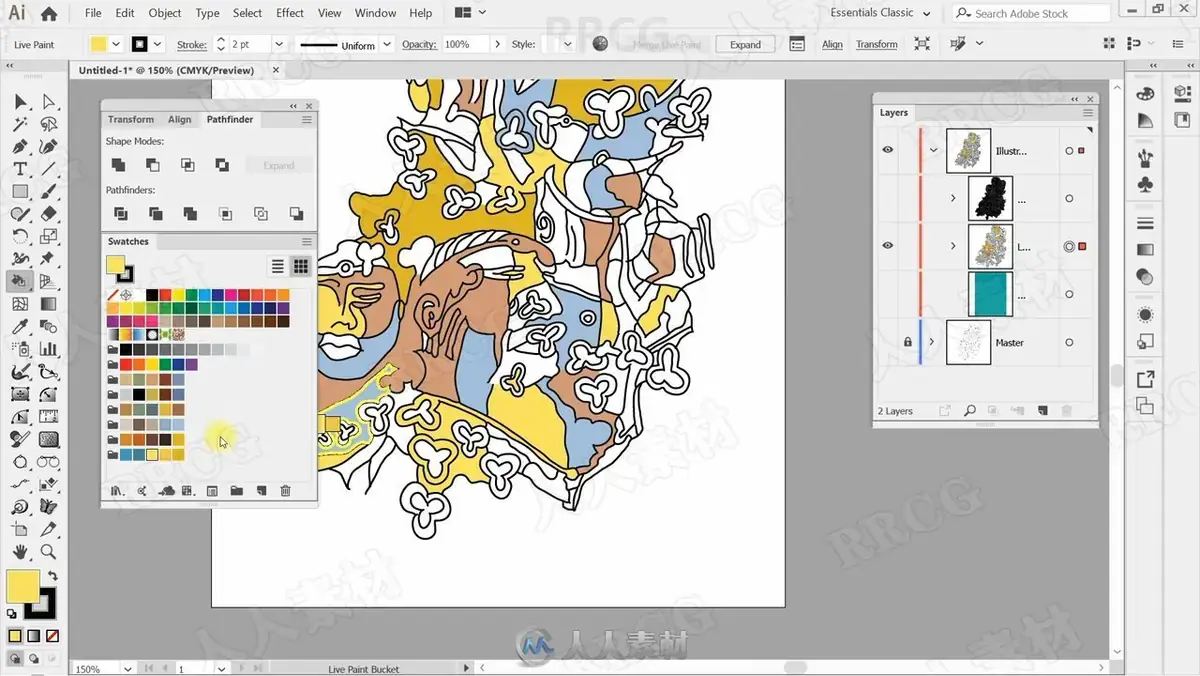Click Create New Layer icon in Layers
This screenshot has width=1200, height=676.
click(1042, 411)
